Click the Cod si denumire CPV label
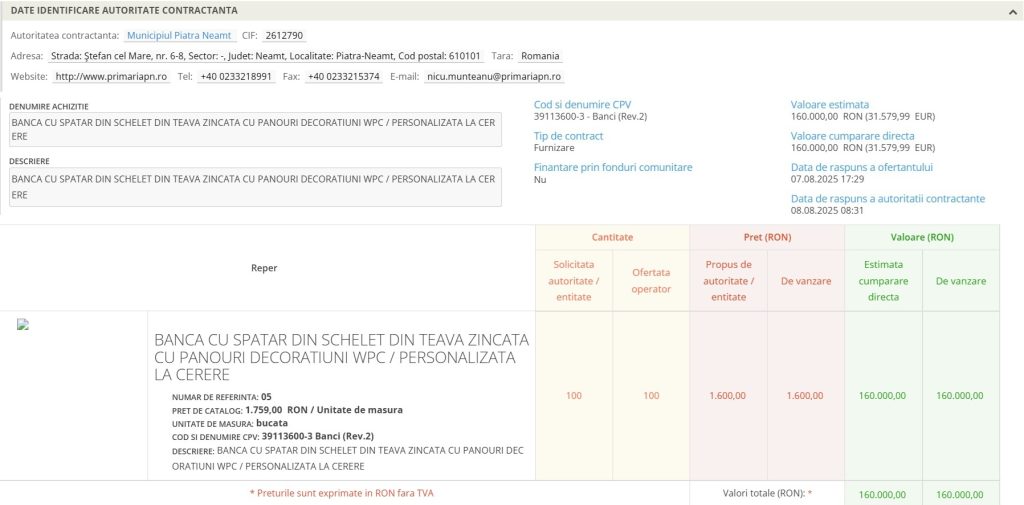The width and height of the screenshot is (1024, 505). coord(582,104)
